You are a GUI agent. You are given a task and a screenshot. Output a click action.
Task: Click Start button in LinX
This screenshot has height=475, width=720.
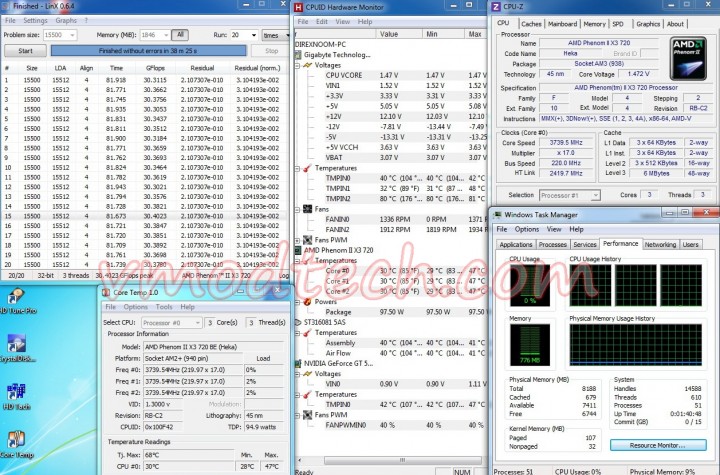coord(25,51)
